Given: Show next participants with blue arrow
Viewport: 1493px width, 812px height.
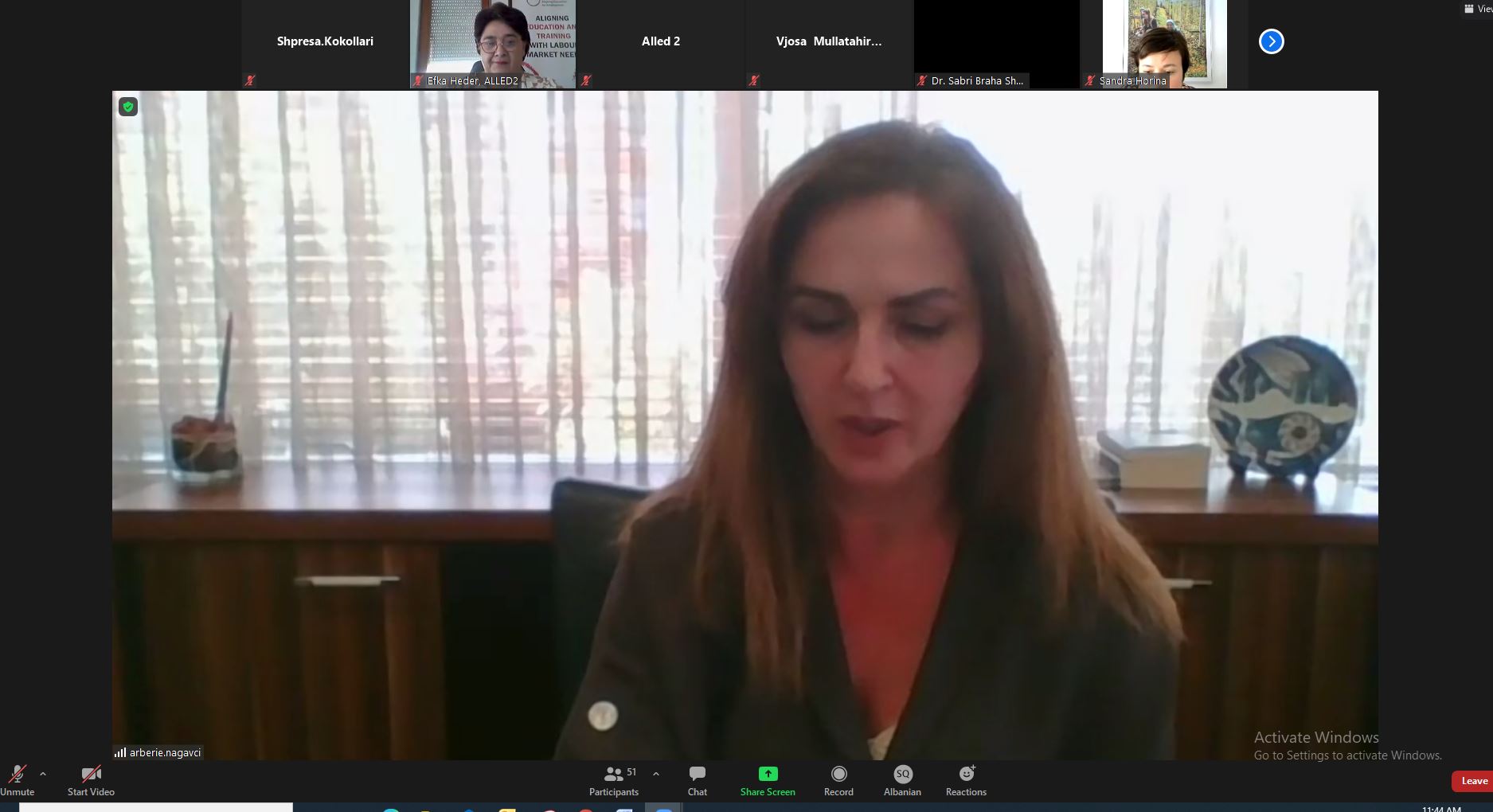Looking at the screenshot, I should (x=1271, y=41).
